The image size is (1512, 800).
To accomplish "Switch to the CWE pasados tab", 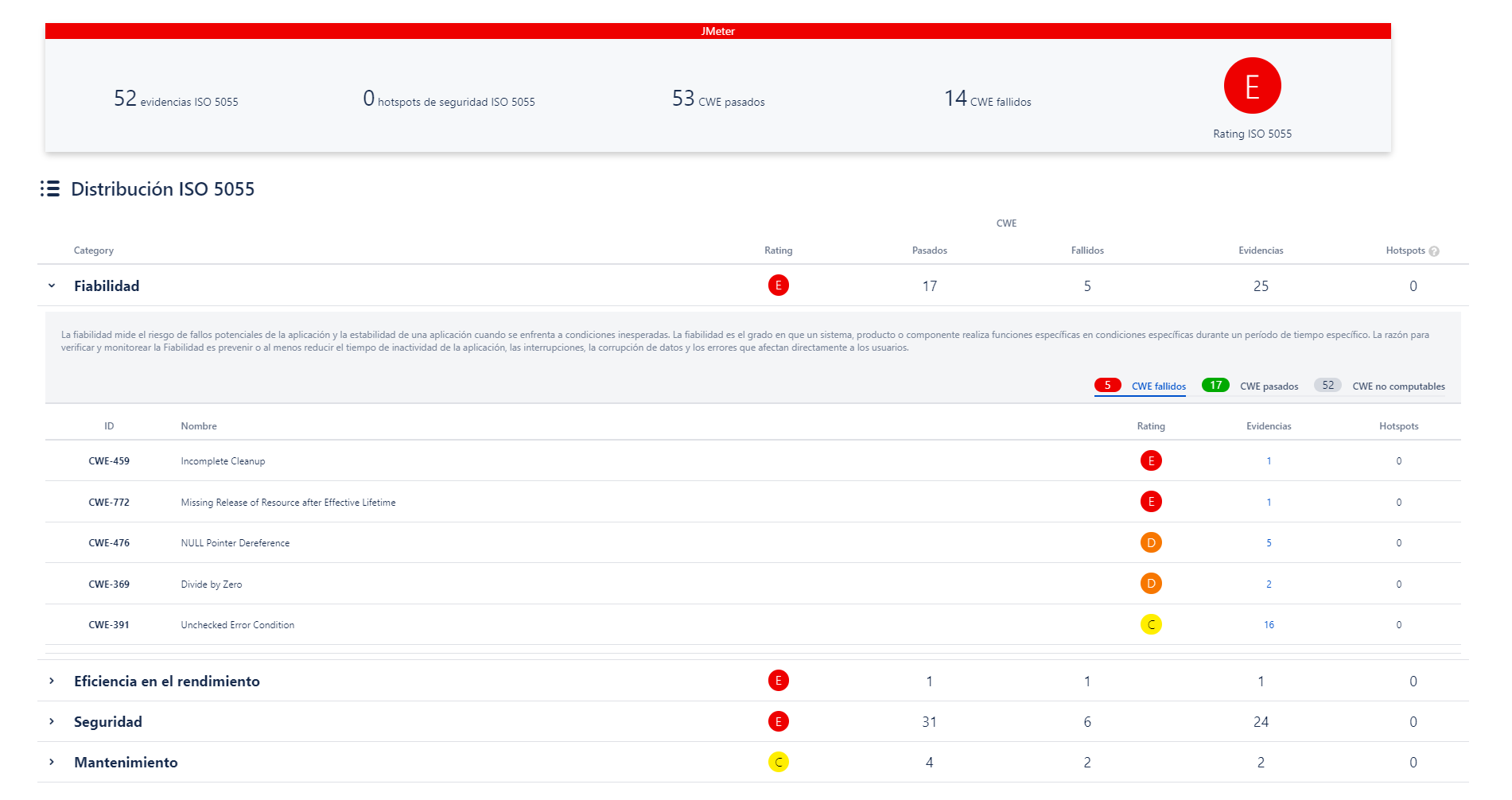I will 1269,386.
